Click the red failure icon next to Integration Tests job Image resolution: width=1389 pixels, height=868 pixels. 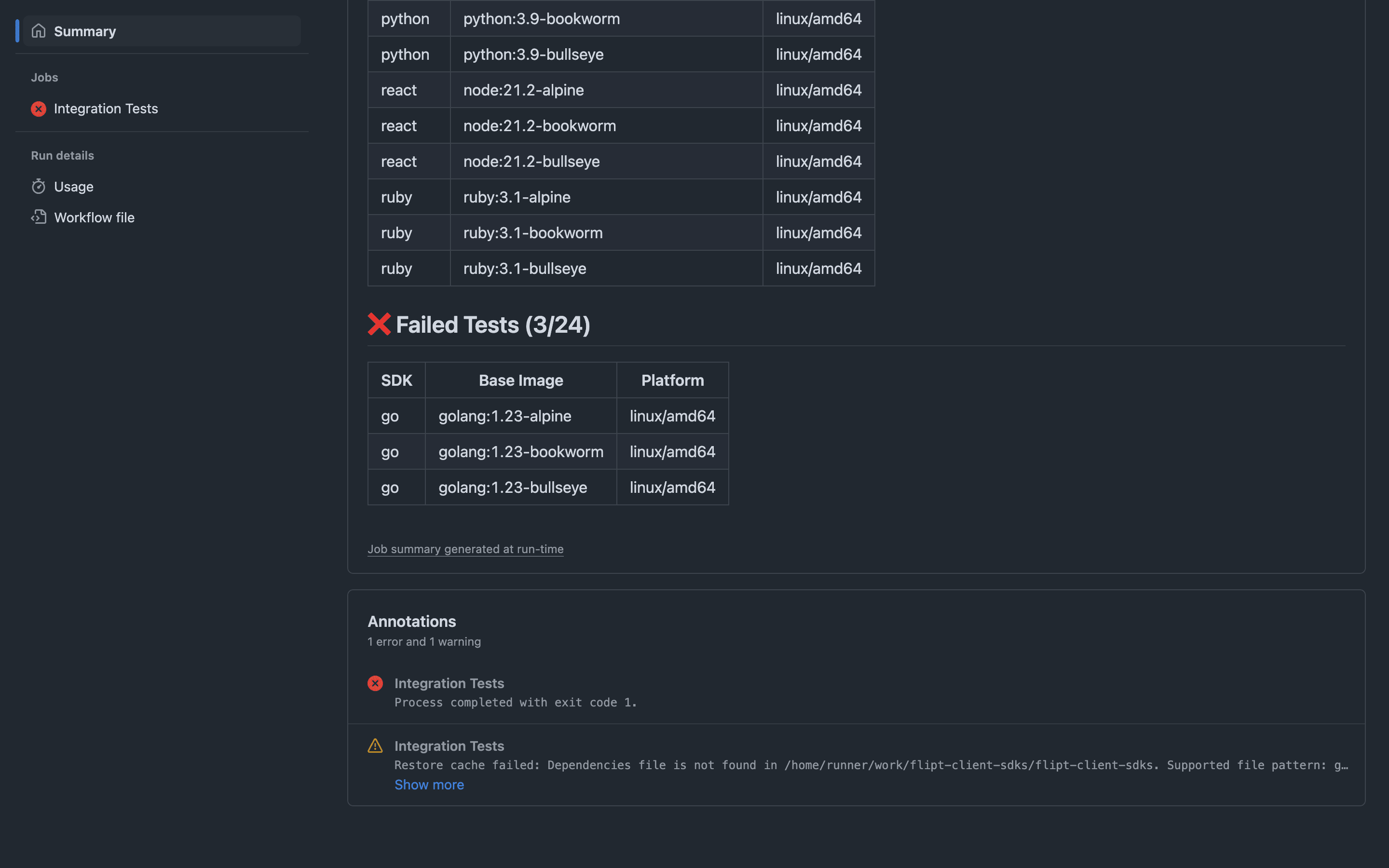(x=38, y=108)
